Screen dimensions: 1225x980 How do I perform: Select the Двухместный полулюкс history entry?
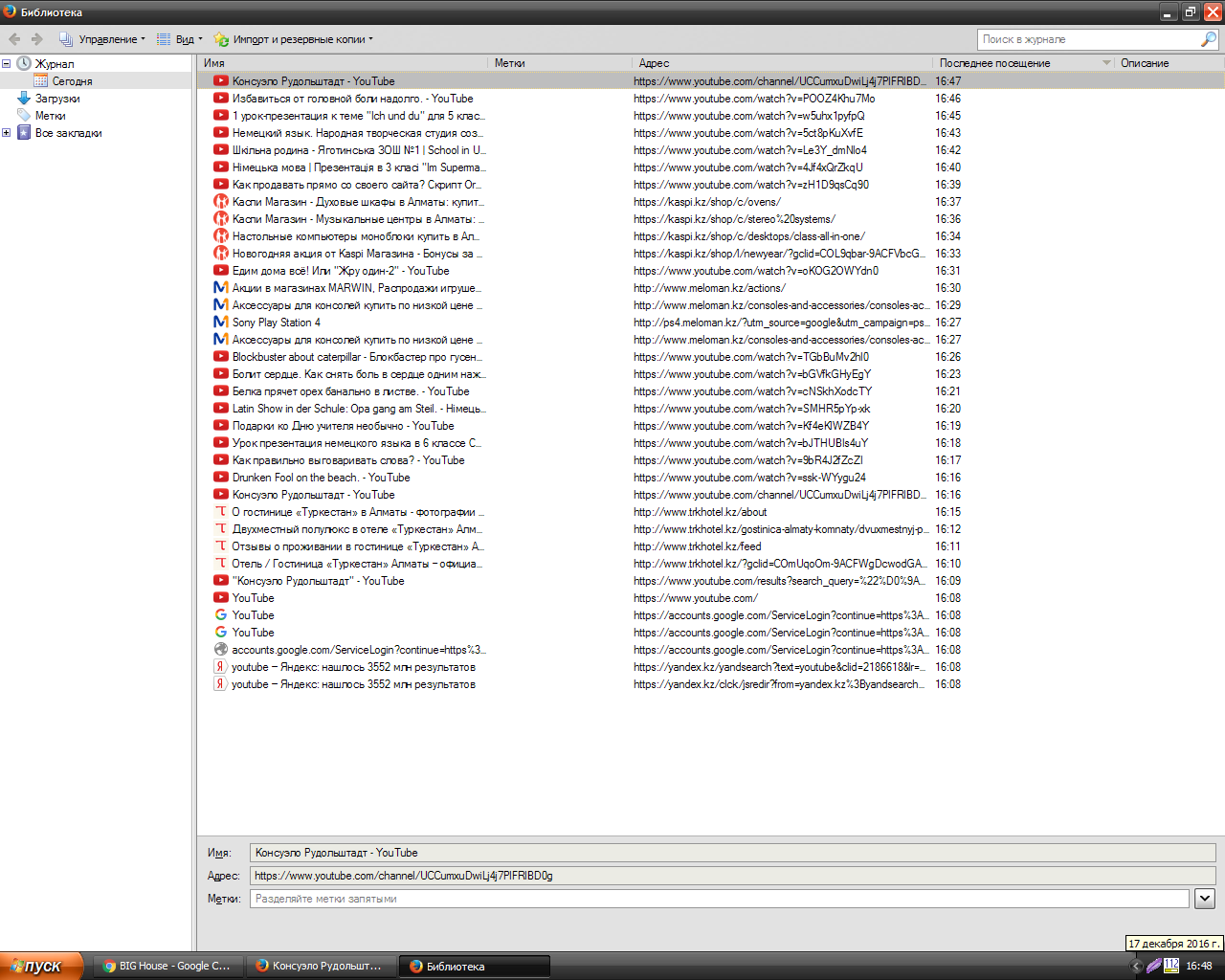[x=710, y=529]
